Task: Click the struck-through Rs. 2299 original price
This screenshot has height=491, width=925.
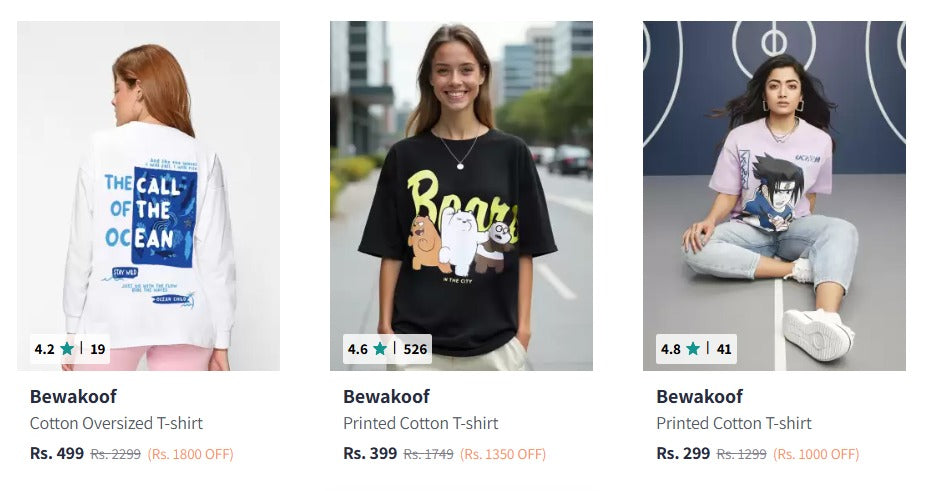Action: tap(116, 454)
